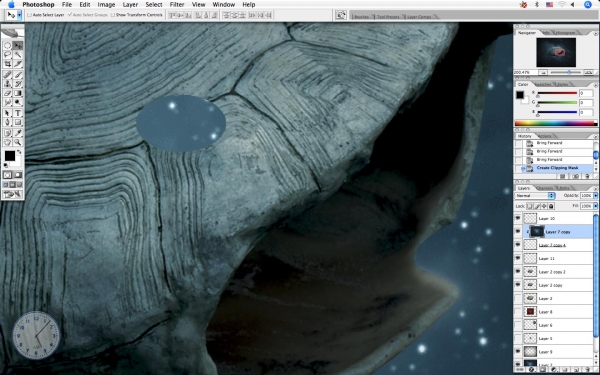Screen dimensions: 600x375
Task: Select the Crop tool
Action: pyautogui.click(x=7, y=64)
